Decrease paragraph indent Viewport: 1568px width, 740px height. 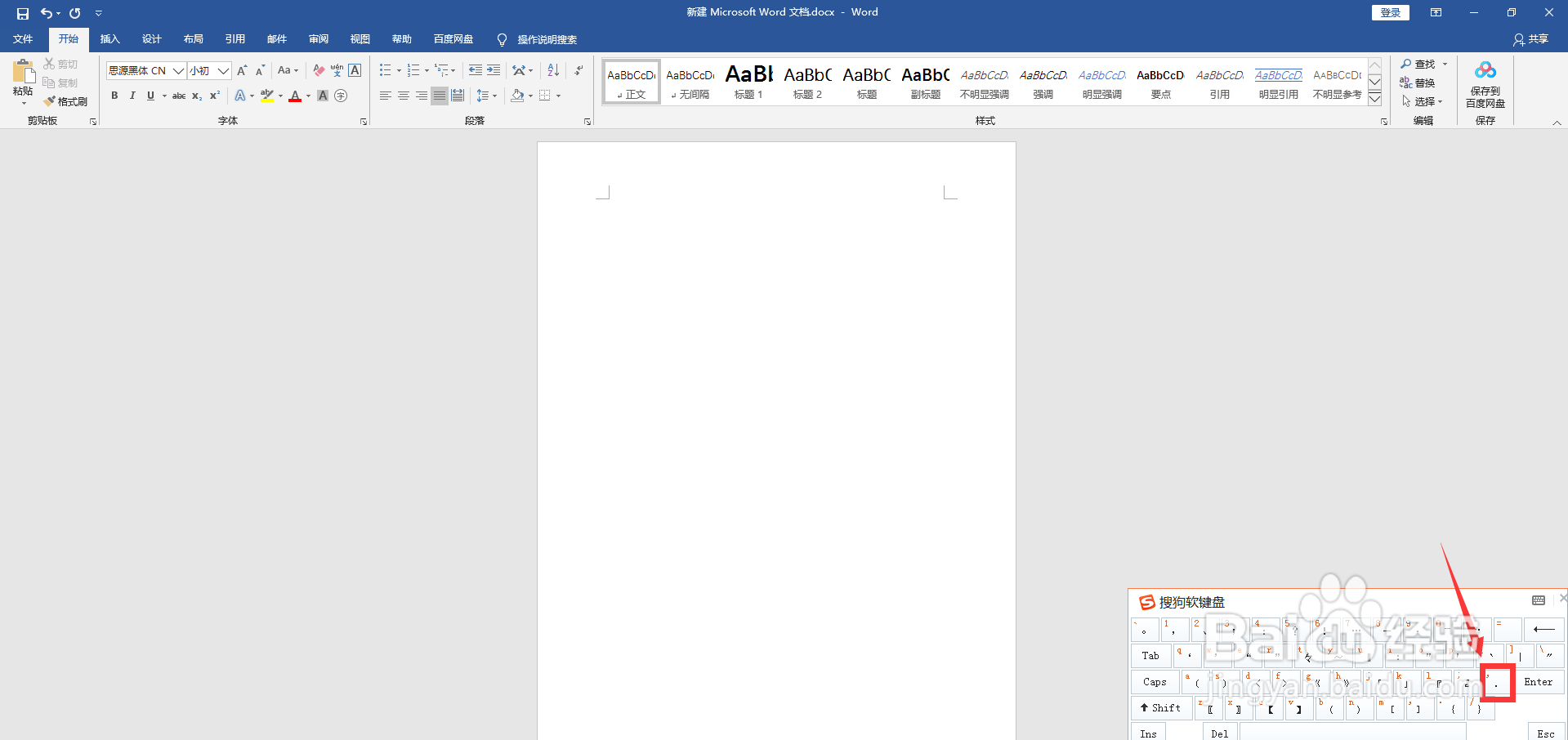click(475, 71)
